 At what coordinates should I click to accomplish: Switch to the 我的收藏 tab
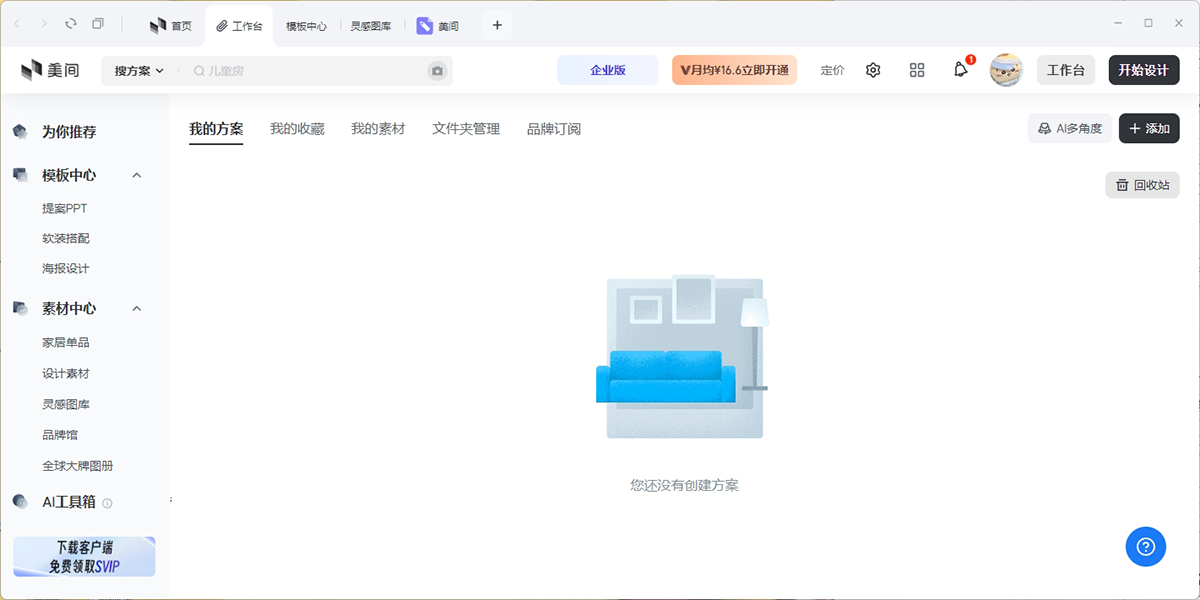click(297, 129)
